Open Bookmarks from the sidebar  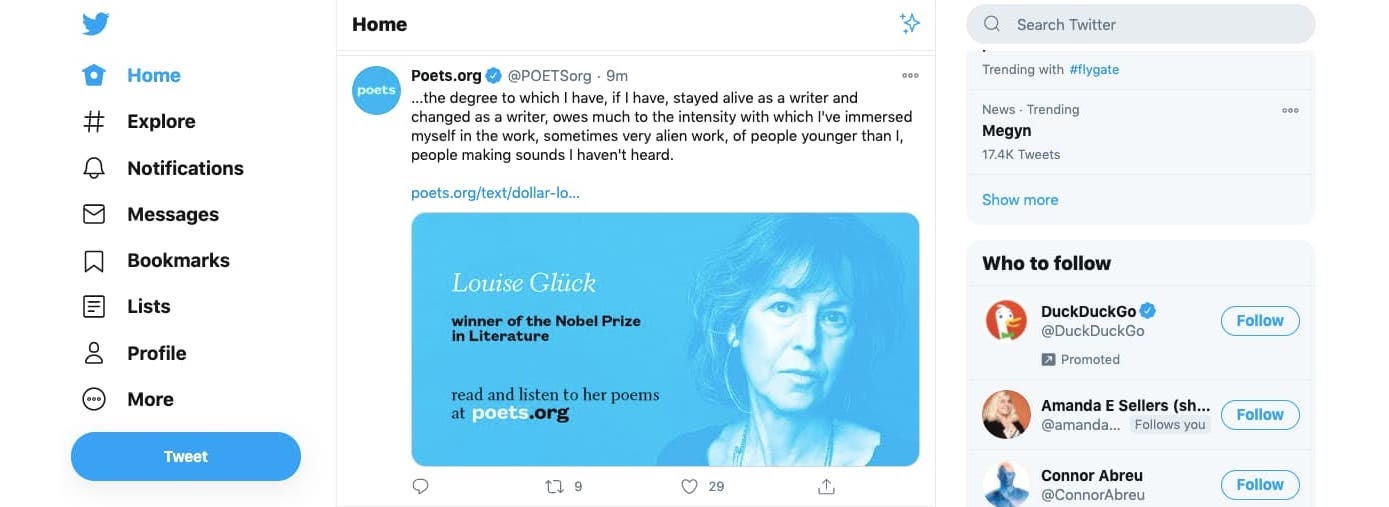94,261
